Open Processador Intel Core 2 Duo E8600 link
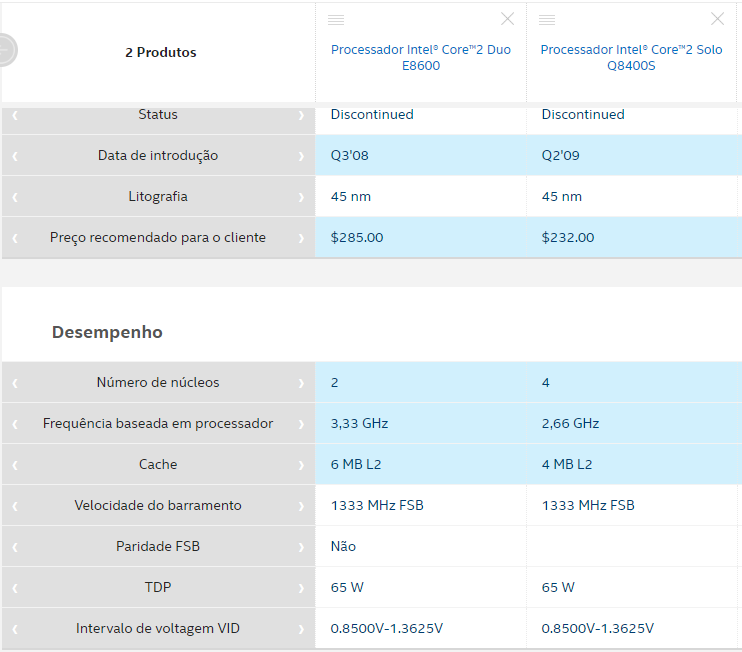The image size is (742, 652). click(x=421, y=57)
